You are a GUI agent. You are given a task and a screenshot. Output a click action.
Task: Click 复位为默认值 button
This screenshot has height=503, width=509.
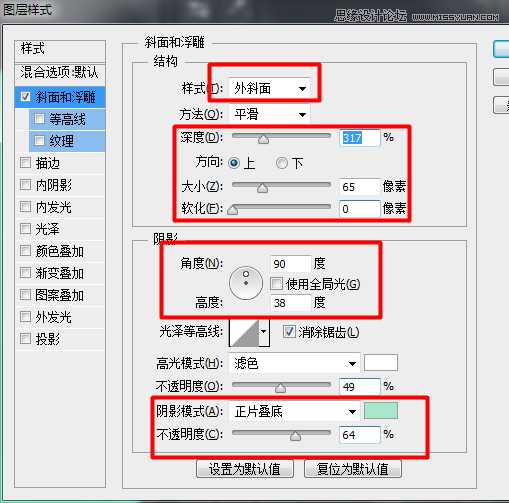[353, 469]
